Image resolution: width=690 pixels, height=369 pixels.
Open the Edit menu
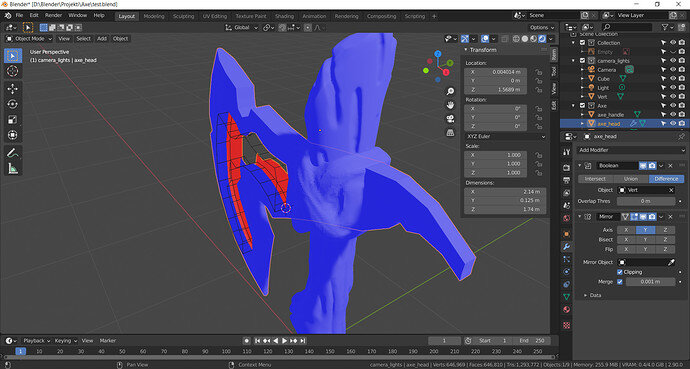point(34,15)
